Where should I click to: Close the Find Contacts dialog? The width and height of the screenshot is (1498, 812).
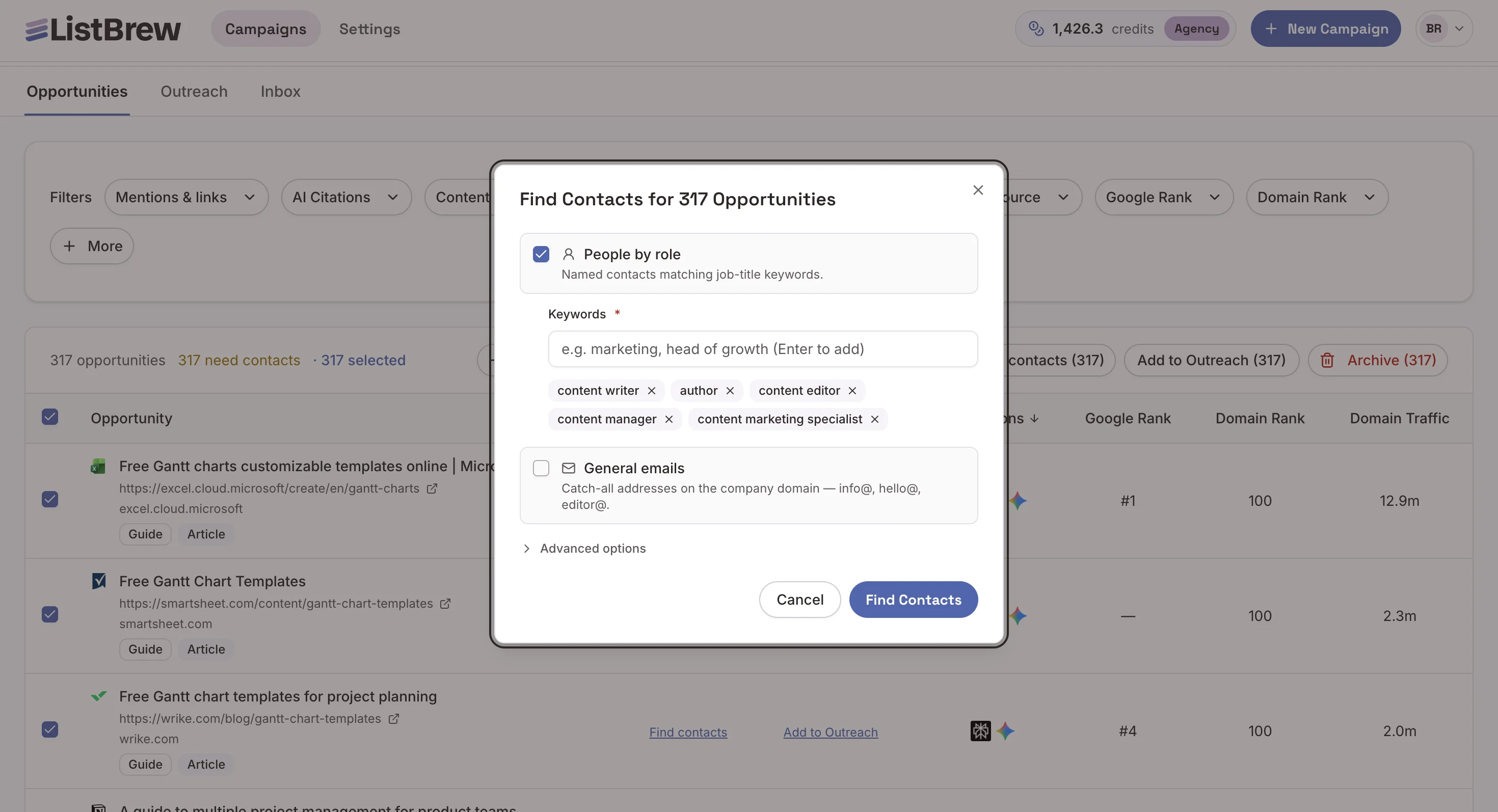click(x=978, y=190)
